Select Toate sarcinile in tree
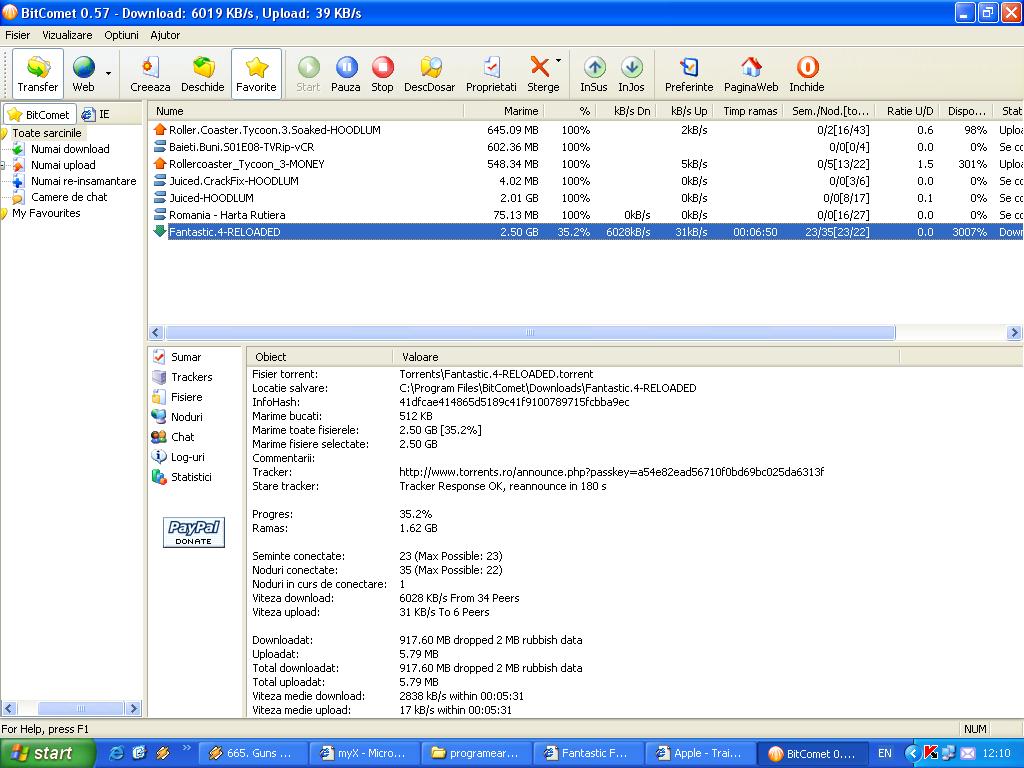This screenshot has height=768, width=1024. pyautogui.click(x=46, y=133)
